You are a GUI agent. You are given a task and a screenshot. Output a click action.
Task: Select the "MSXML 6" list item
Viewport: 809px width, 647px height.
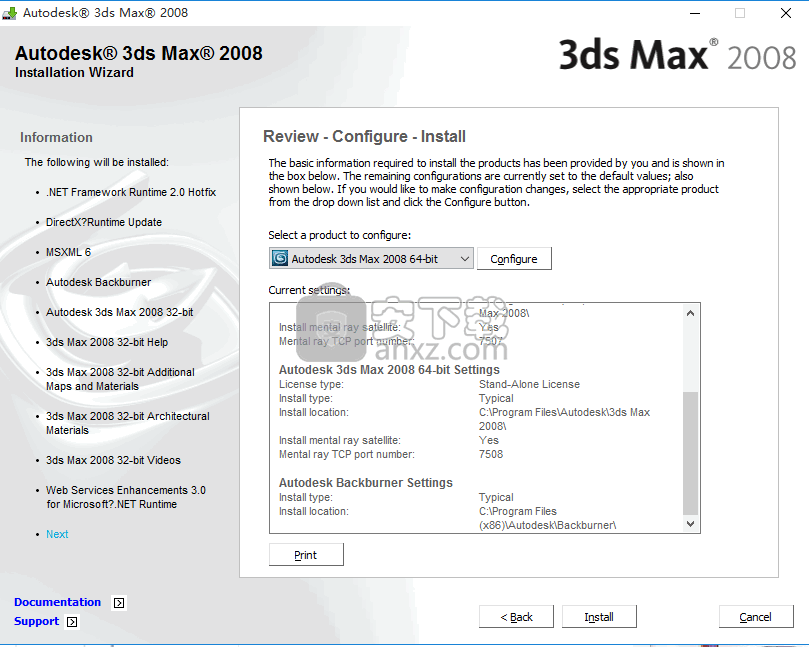point(68,252)
